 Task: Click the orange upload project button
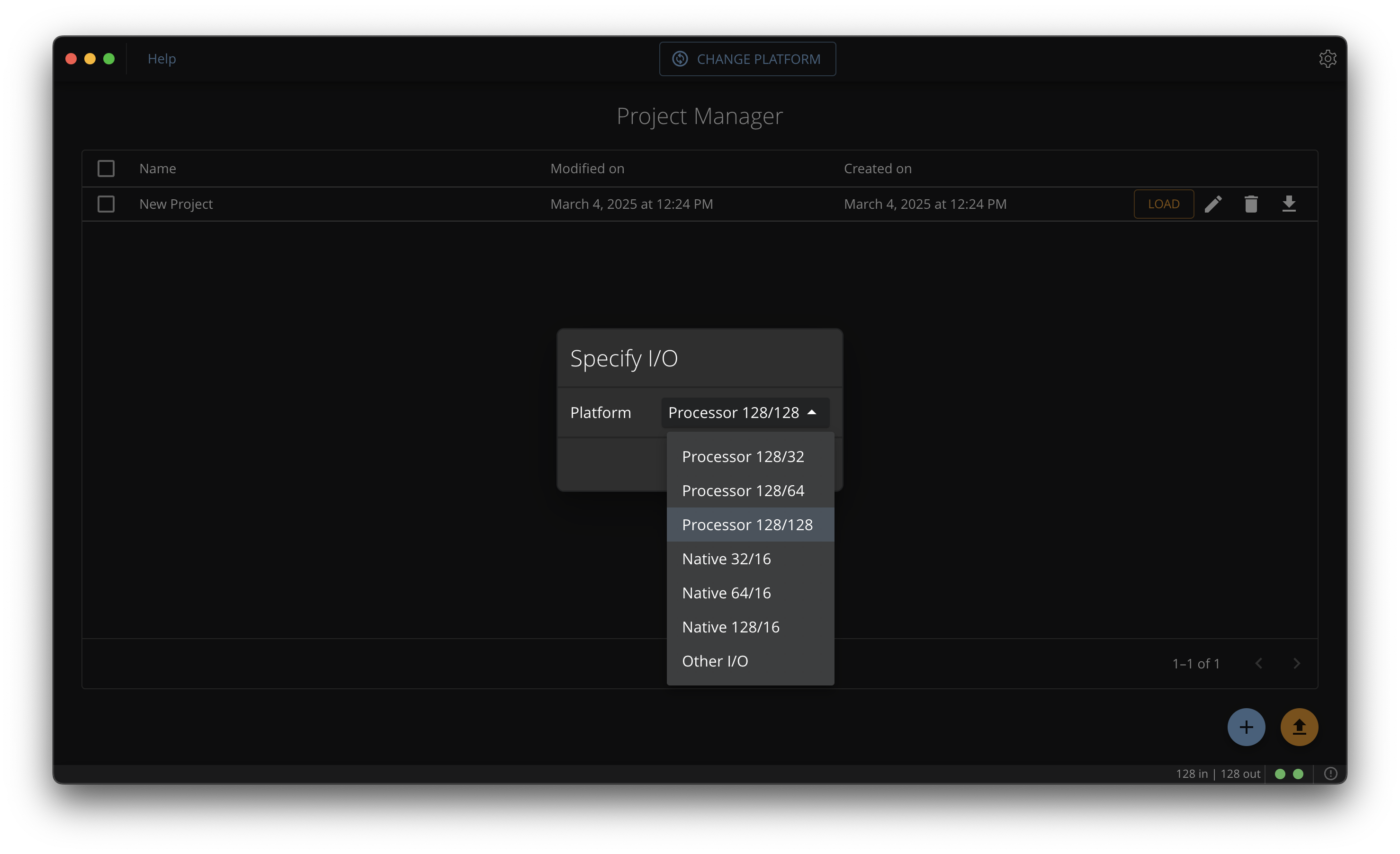[x=1299, y=727]
